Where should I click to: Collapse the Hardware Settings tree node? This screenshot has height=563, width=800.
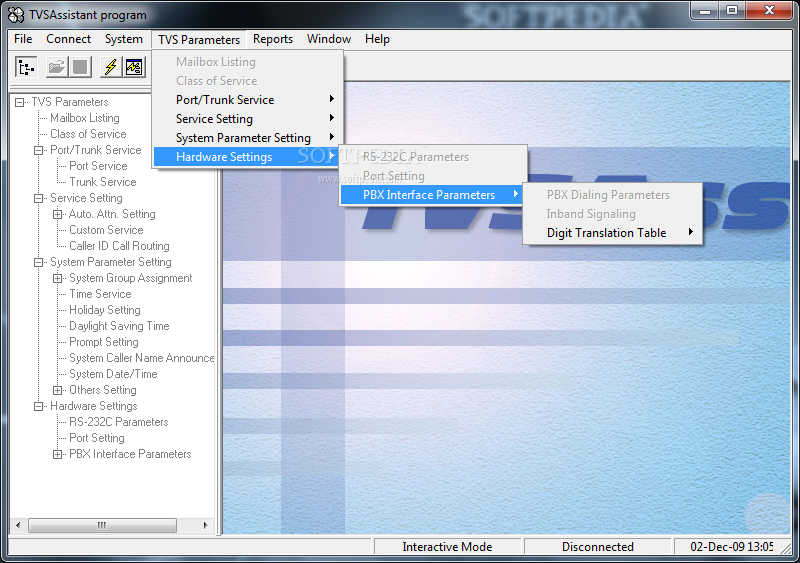click(38, 406)
